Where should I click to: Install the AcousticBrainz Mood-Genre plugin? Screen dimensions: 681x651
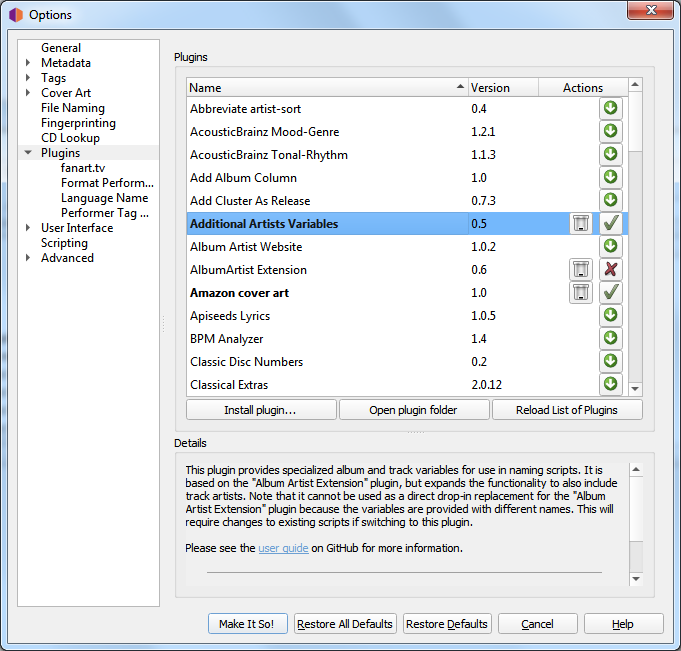(610, 131)
